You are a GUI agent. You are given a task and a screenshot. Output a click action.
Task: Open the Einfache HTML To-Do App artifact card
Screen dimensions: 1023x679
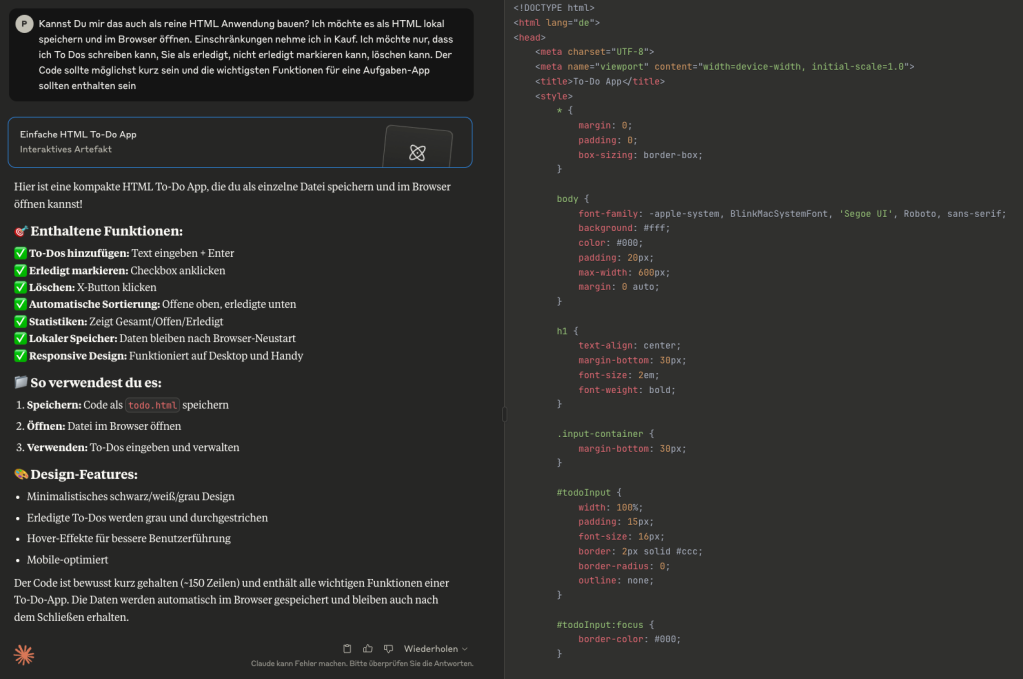click(240, 142)
